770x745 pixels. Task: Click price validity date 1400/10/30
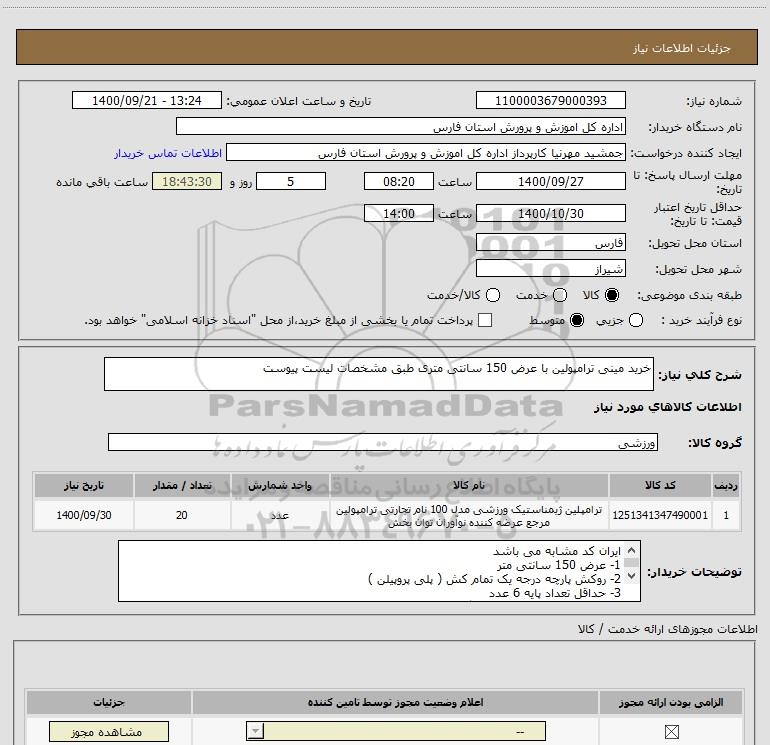click(x=550, y=214)
